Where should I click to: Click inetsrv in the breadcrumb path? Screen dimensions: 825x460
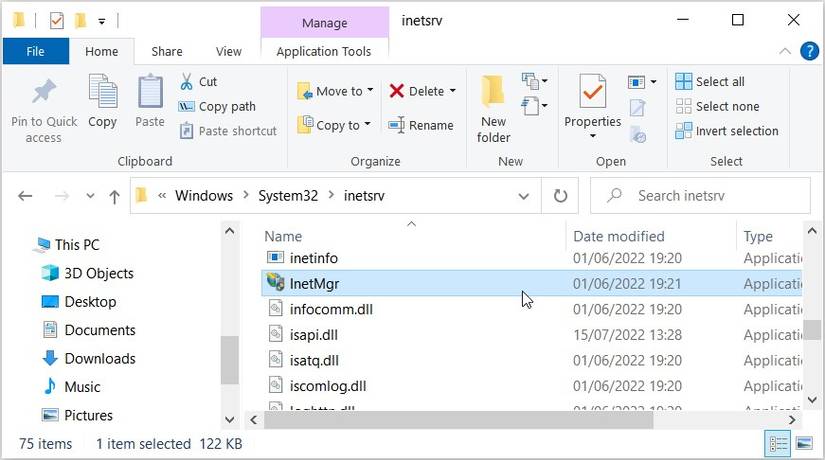[364, 196]
